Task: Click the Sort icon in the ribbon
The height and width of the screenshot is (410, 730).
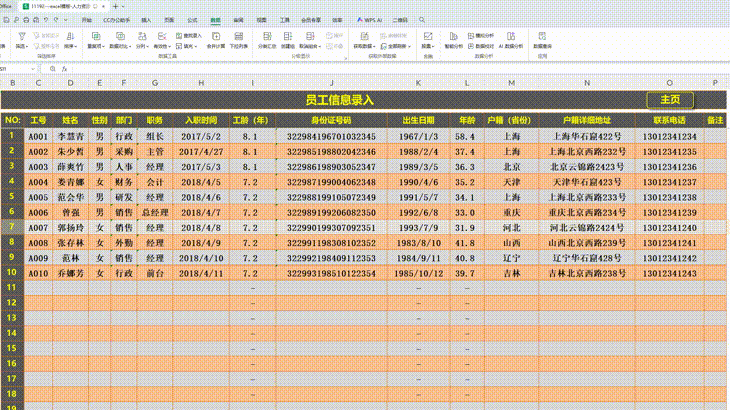Action: pyautogui.click(x=70, y=36)
